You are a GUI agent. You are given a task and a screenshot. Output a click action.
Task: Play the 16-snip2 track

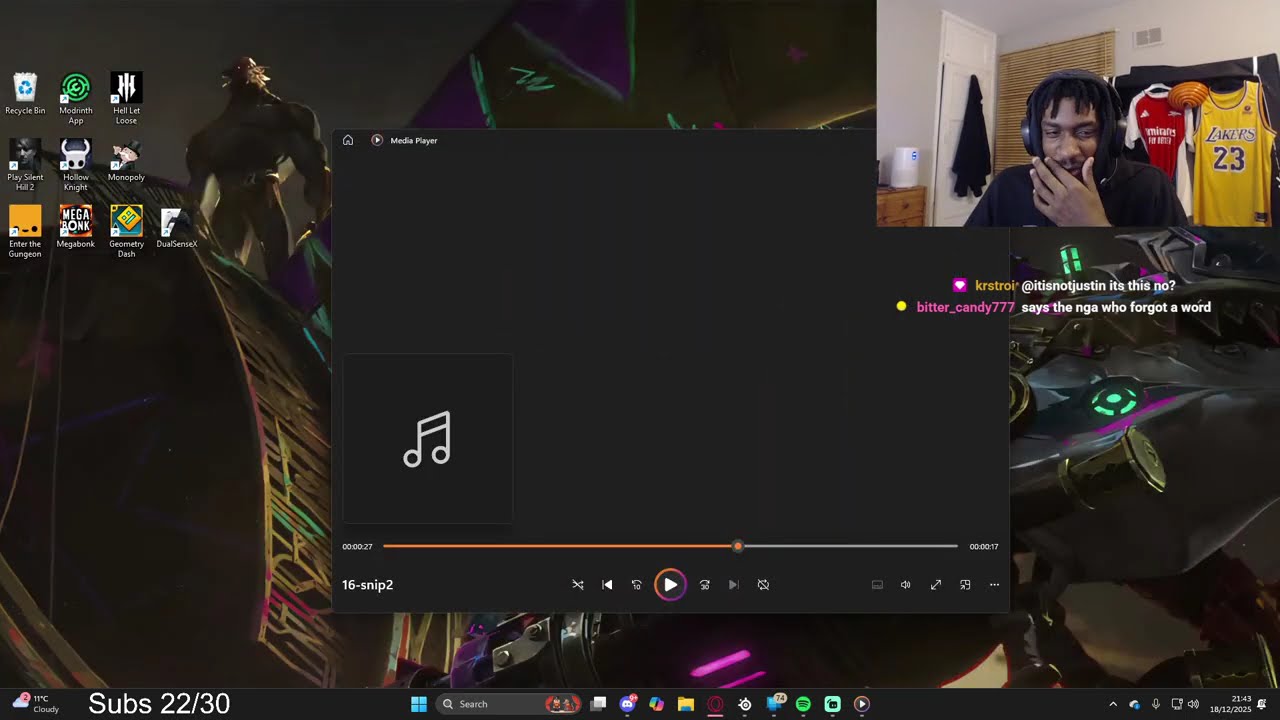point(670,585)
